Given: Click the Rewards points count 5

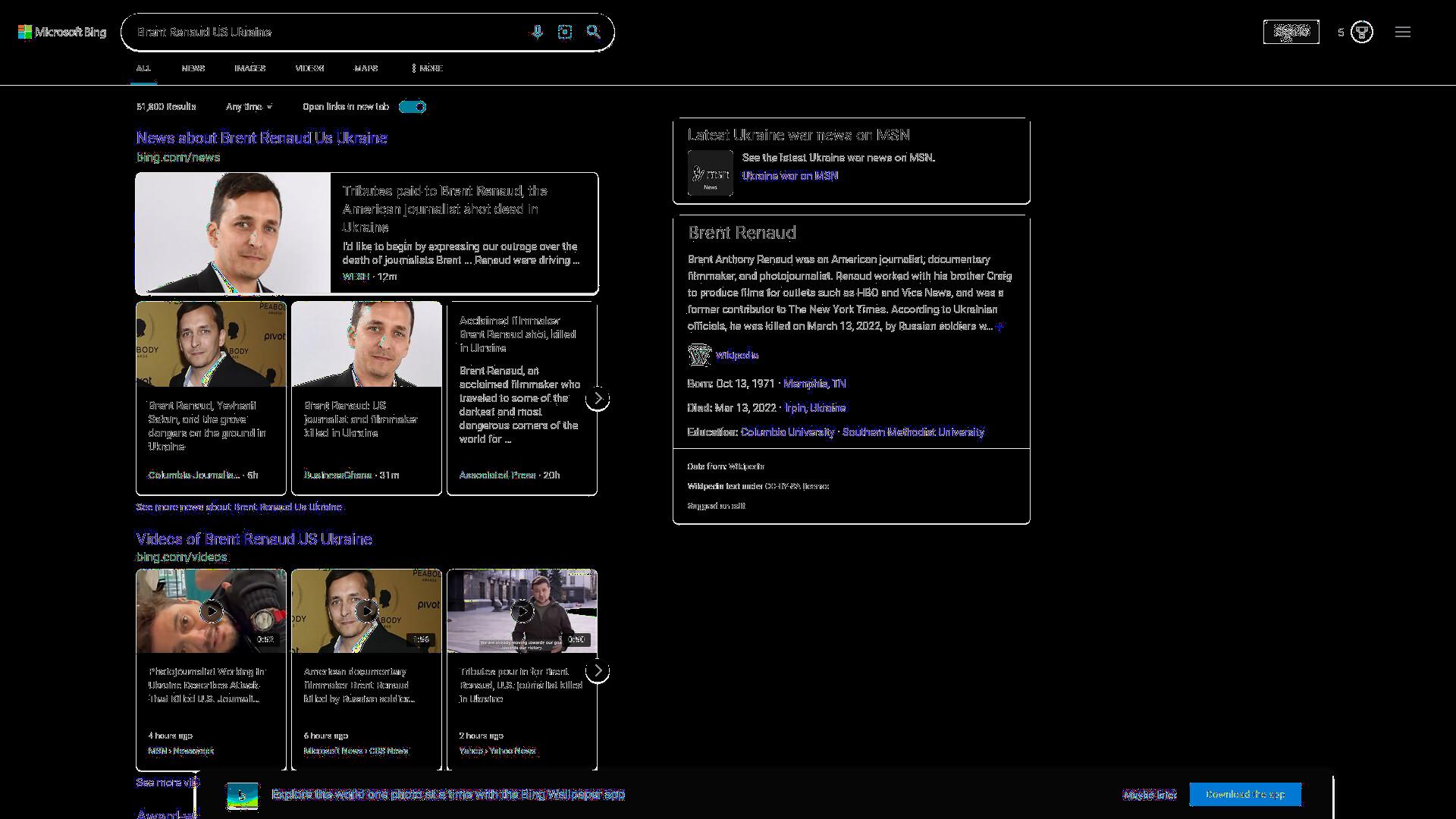Looking at the screenshot, I should pyautogui.click(x=1341, y=32).
